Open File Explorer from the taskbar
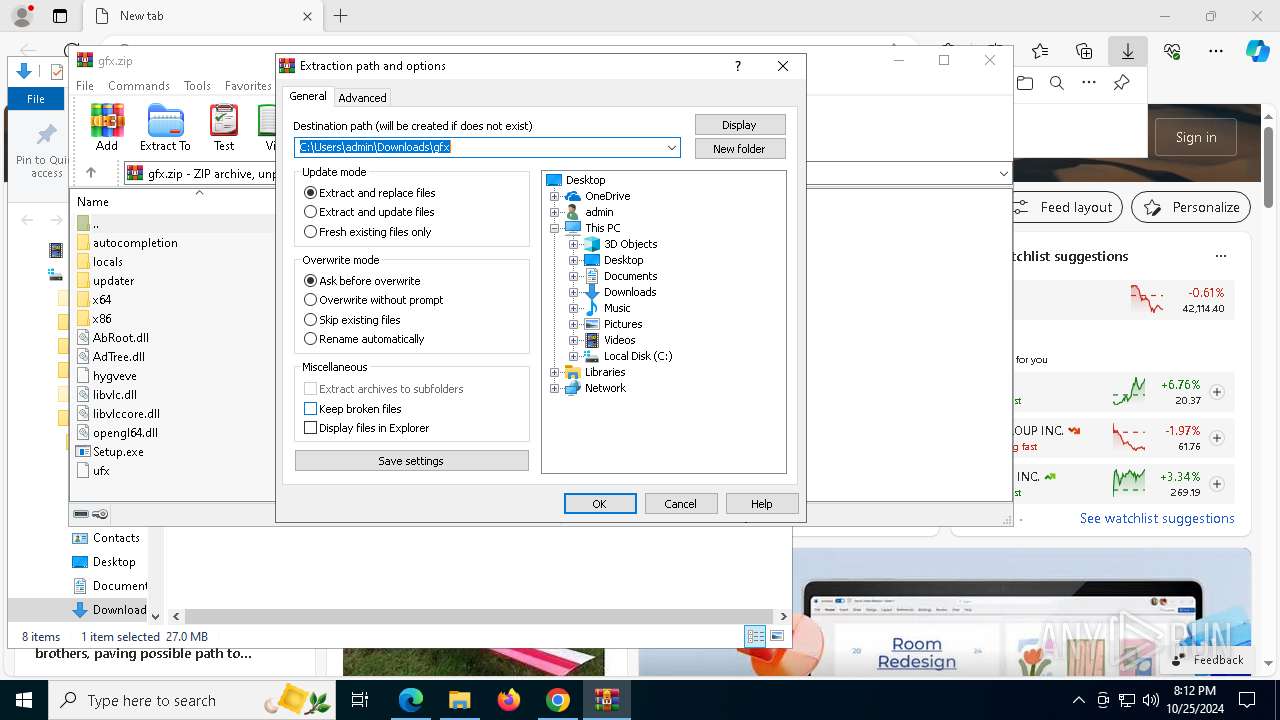1280x720 pixels. point(459,700)
